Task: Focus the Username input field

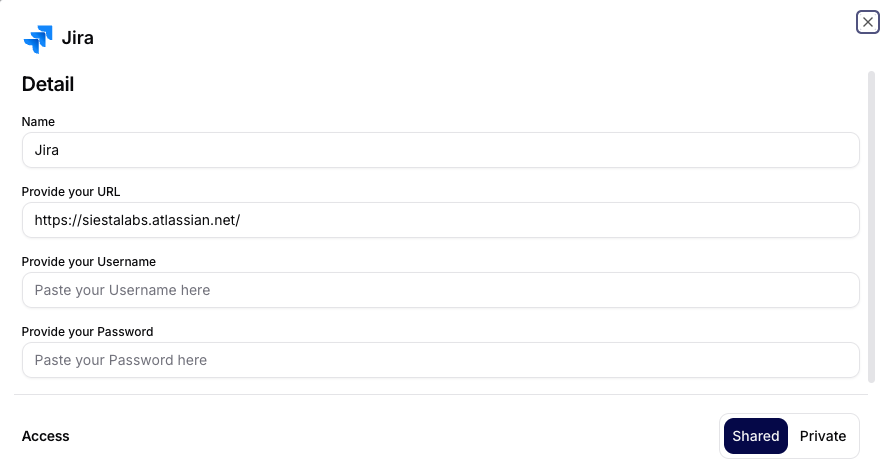Action: coord(440,290)
